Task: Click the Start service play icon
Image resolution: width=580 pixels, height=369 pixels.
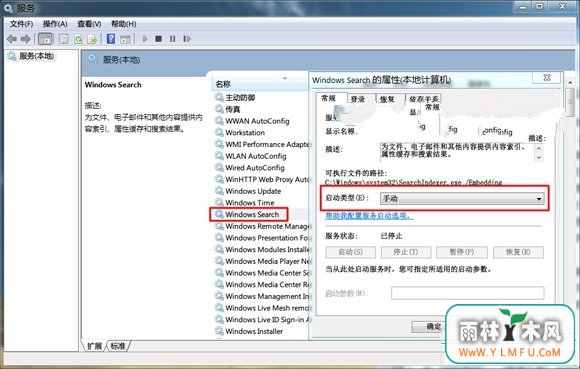Action: pyautogui.click(x=145, y=38)
